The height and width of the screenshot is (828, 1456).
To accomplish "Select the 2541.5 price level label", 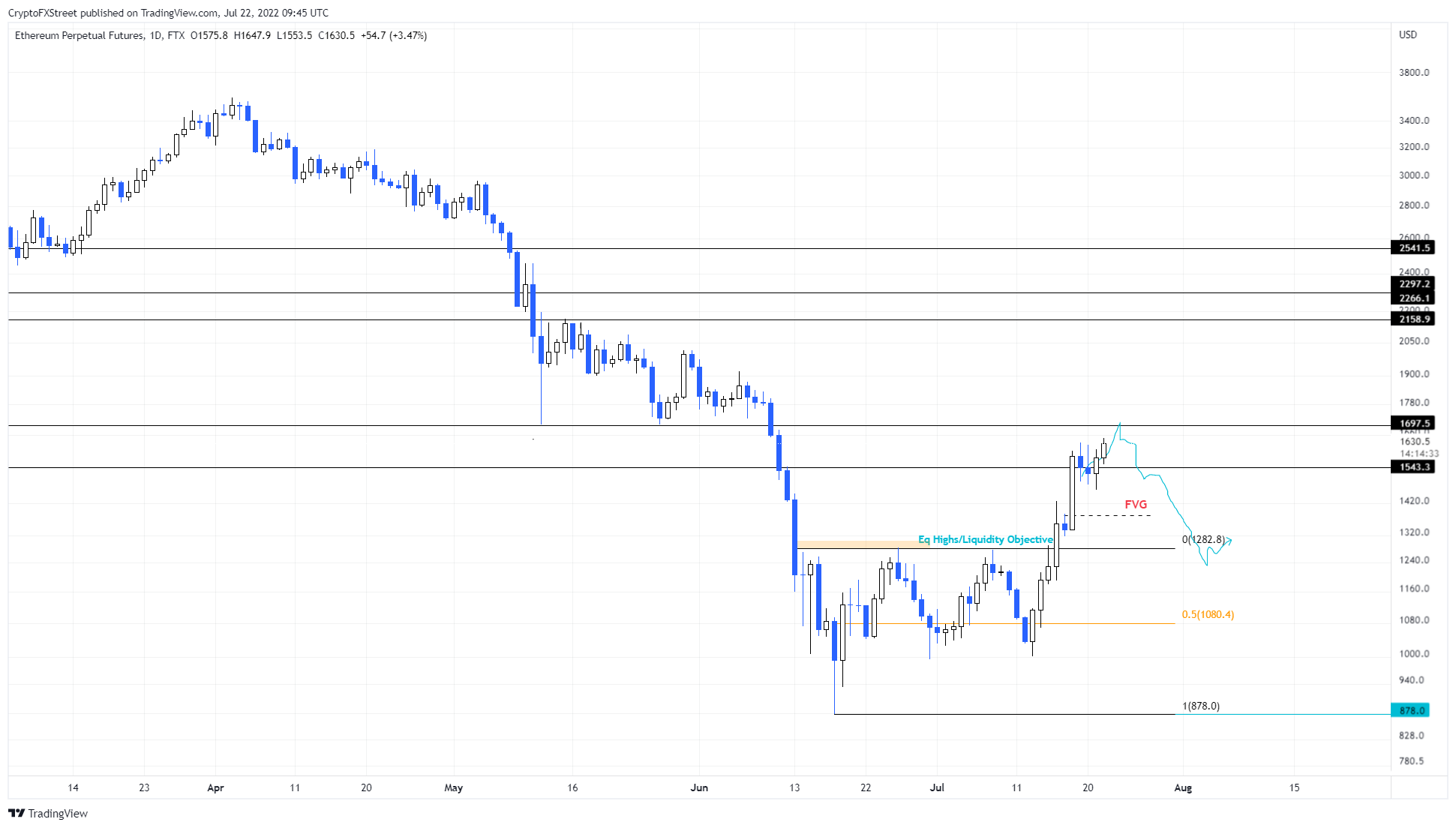I will [x=1413, y=247].
